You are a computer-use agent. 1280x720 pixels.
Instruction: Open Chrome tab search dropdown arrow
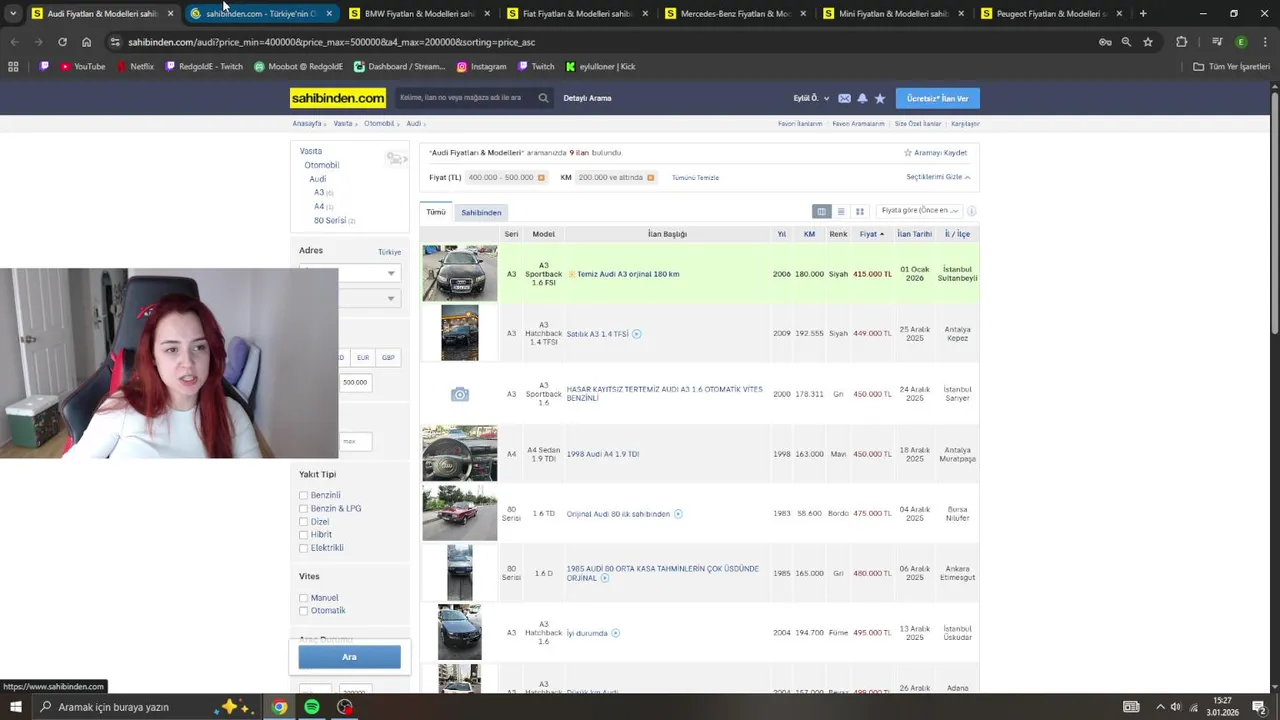click(12, 14)
